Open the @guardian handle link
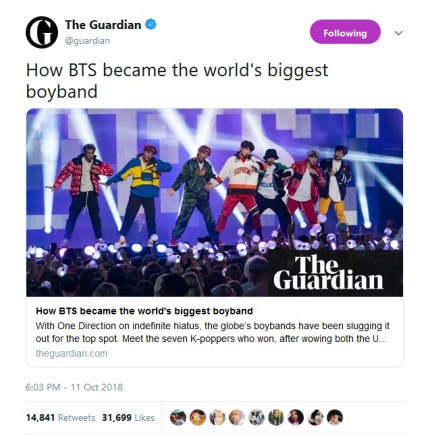Viewport: 428px width, 435px height. (87, 41)
